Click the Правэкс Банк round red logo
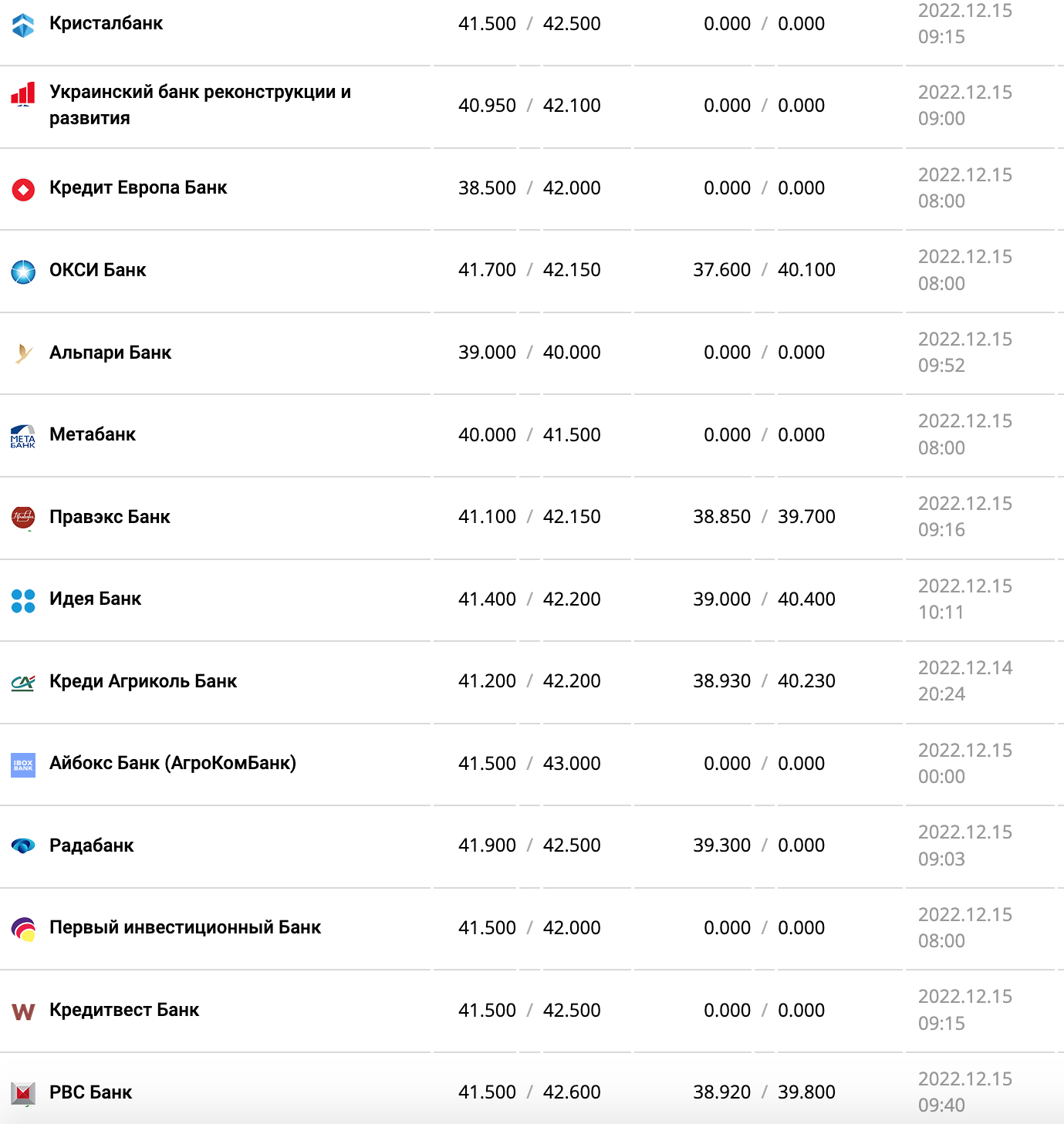Image resolution: width=1064 pixels, height=1124 pixels. pos(23,518)
